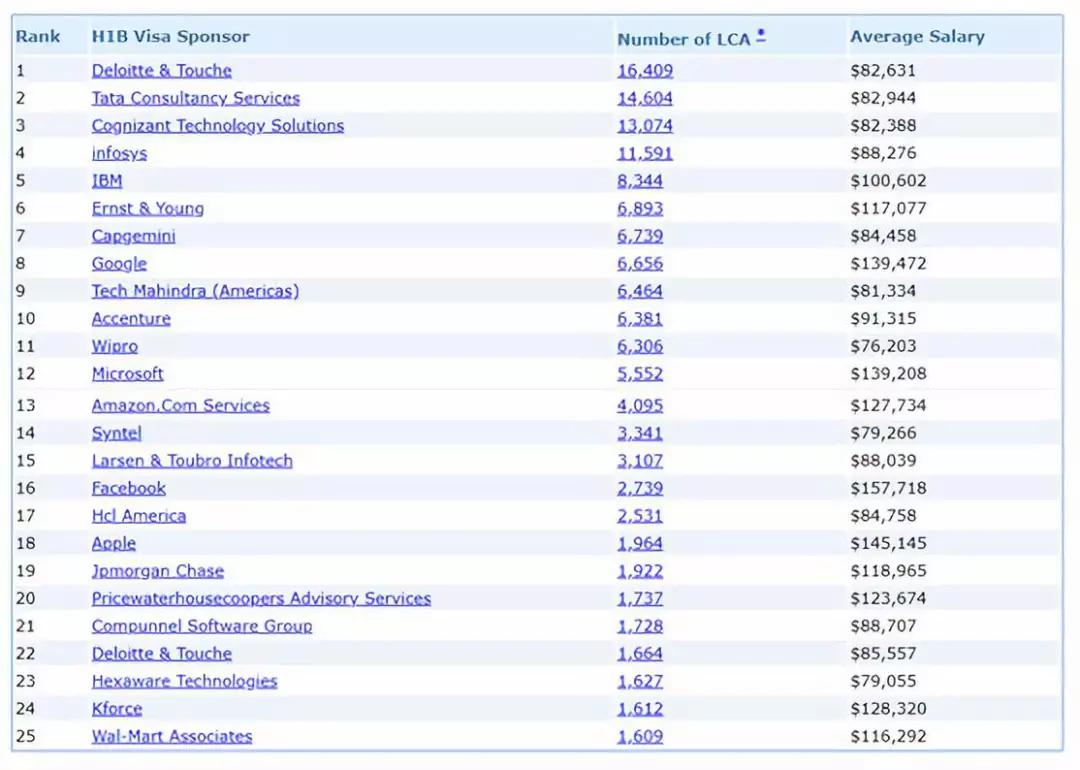
Task: Click the 6,656 LCA count link
Action: click(640, 264)
